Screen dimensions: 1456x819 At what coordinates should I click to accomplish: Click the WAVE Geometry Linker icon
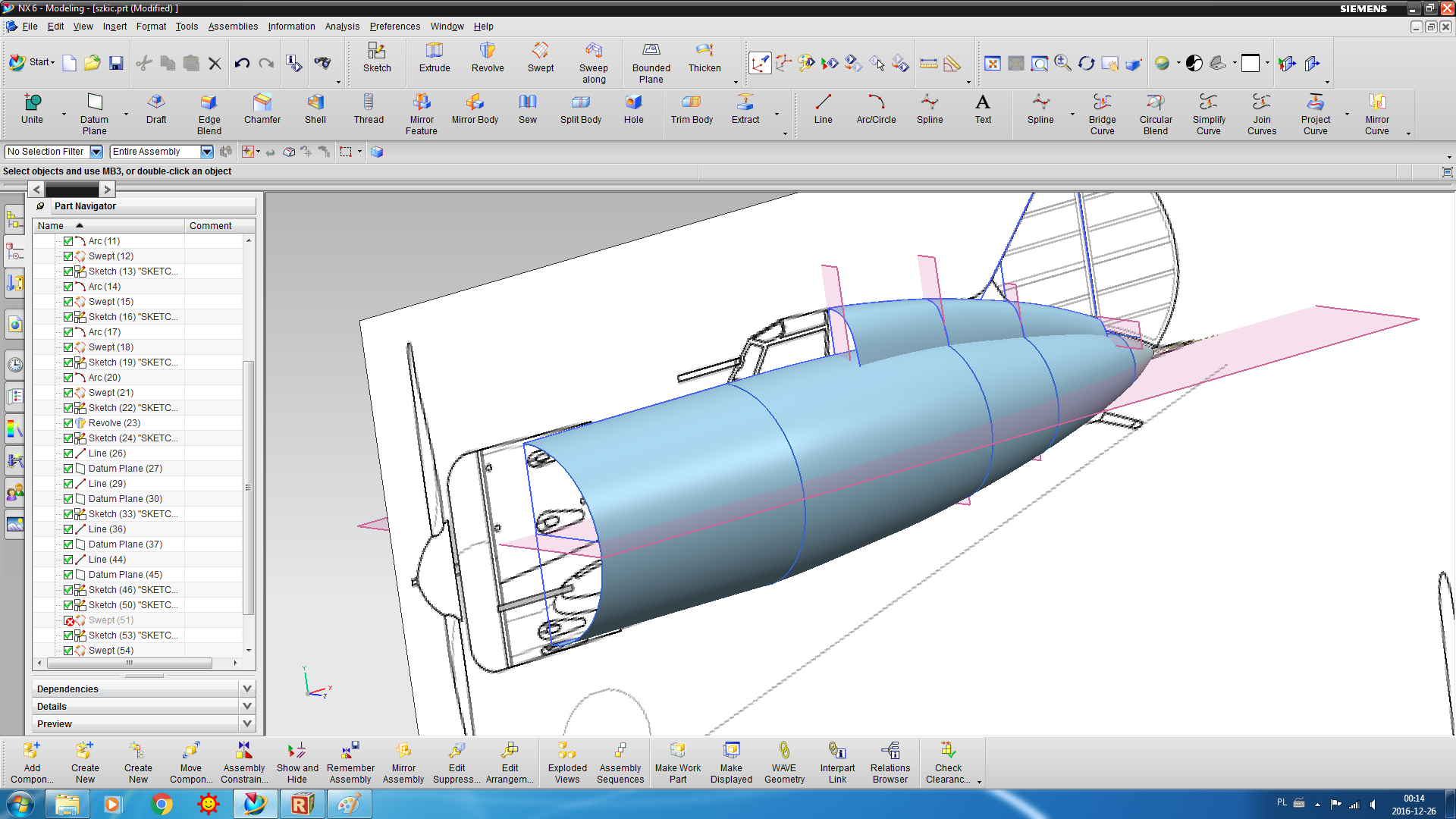pos(784,751)
